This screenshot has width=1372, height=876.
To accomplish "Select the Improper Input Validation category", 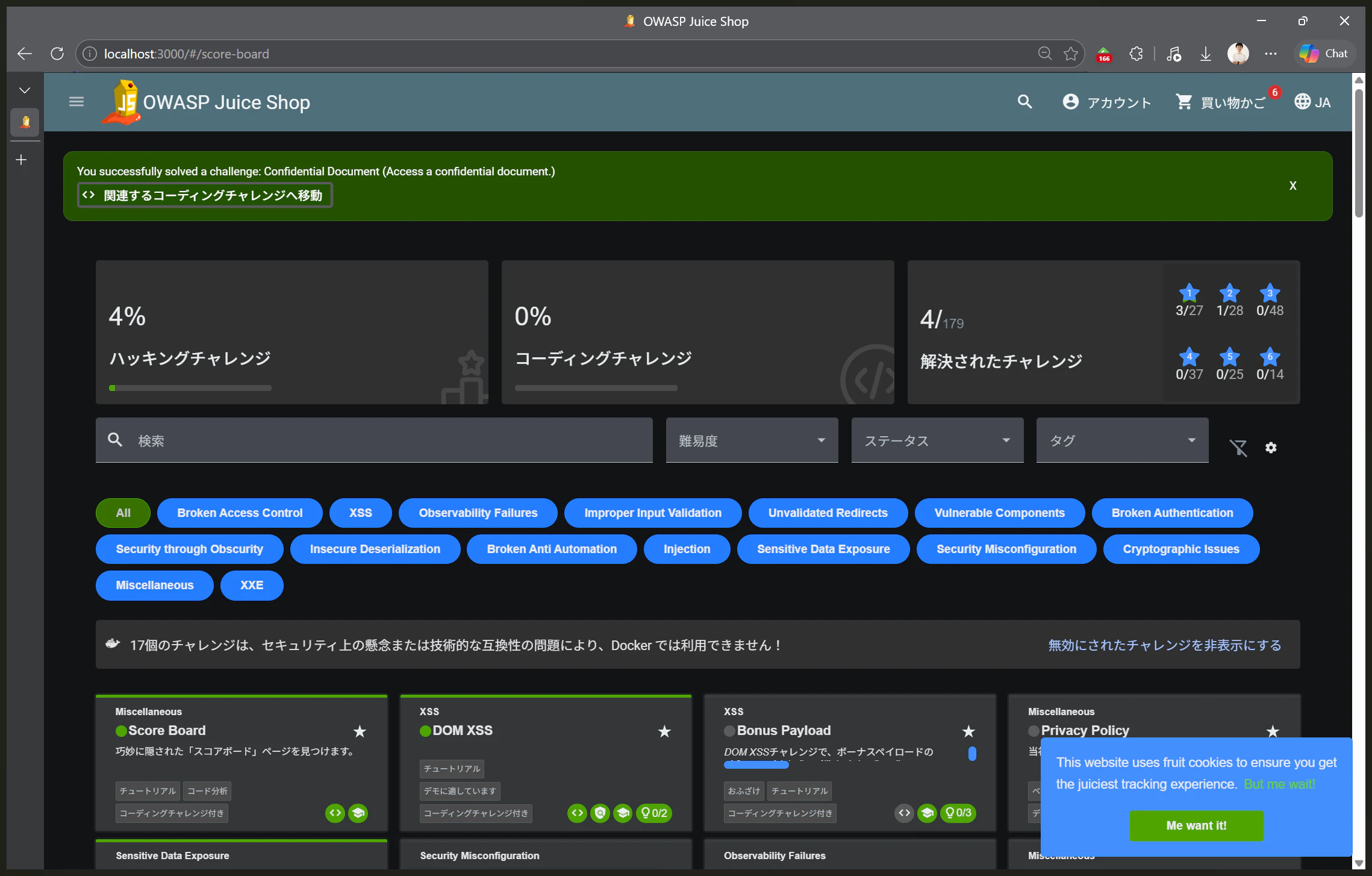I will tap(653, 513).
